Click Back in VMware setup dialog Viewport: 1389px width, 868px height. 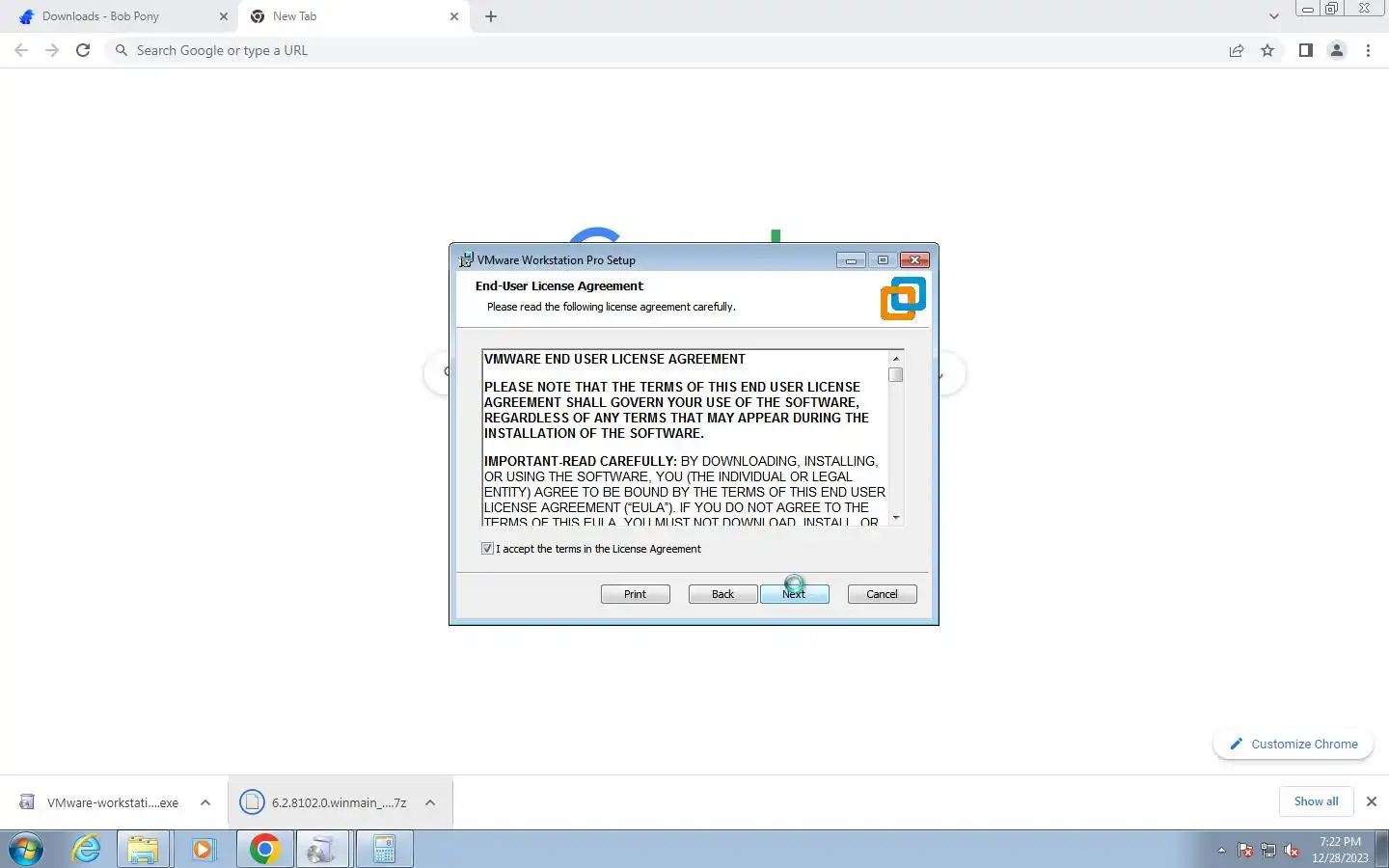pos(722,594)
